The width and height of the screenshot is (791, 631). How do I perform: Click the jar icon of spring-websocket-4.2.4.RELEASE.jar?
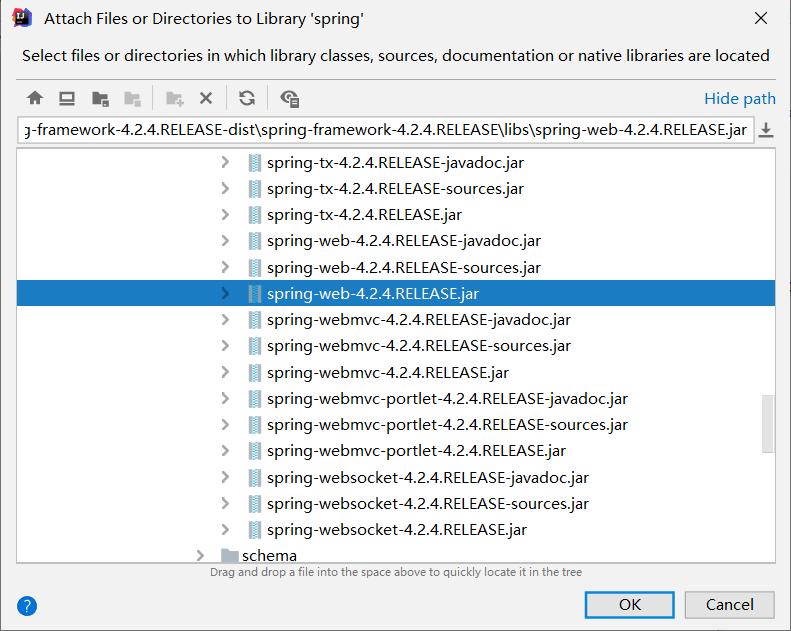255,530
